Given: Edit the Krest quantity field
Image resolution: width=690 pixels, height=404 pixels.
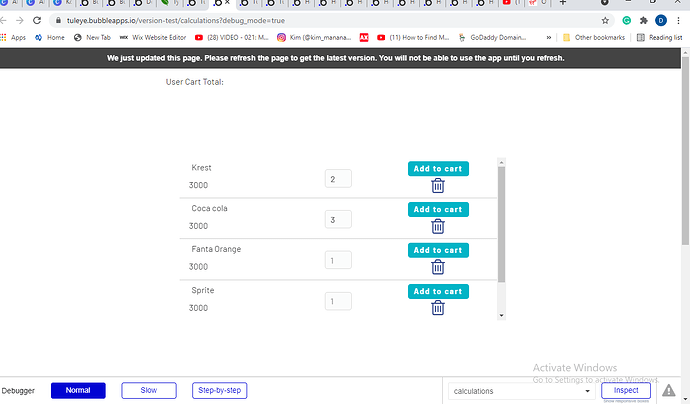Looking at the screenshot, I should (338, 179).
